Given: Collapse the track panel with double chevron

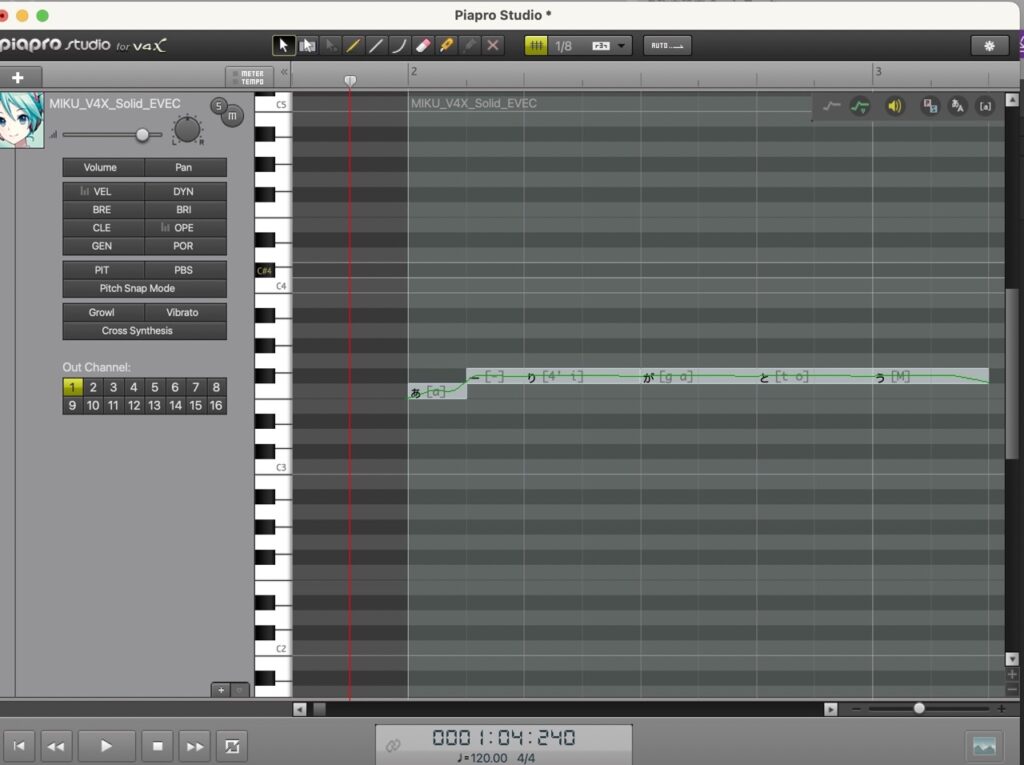Looking at the screenshot, I should (283, 72).
